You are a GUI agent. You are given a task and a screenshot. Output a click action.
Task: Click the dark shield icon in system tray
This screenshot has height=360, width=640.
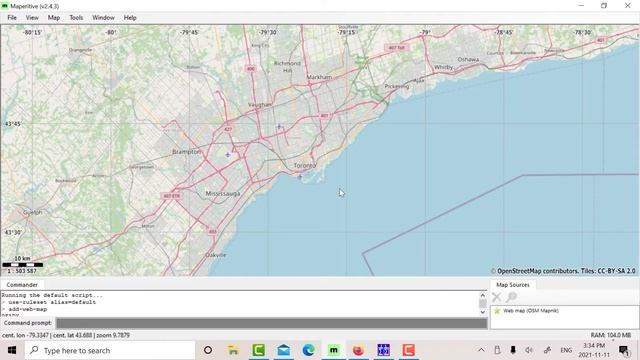[x=513, y=350]
